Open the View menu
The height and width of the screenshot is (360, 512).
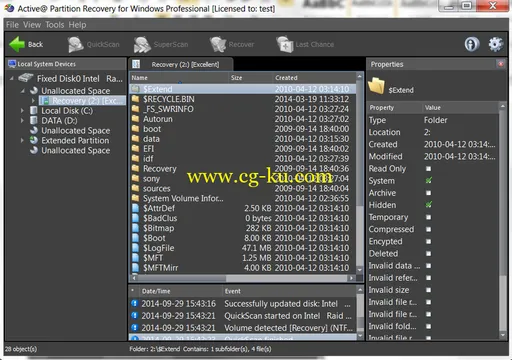(x=32, y=25)
